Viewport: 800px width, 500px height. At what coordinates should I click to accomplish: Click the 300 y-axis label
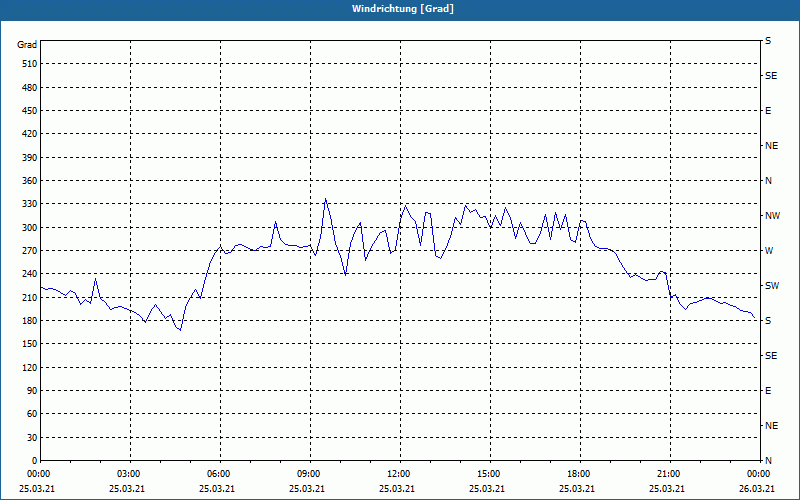30,228
